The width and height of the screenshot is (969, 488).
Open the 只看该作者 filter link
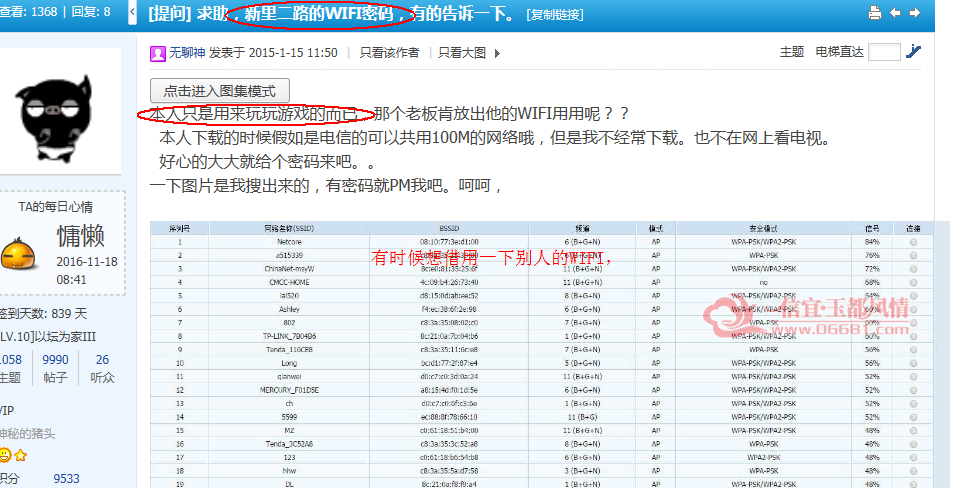389,53
